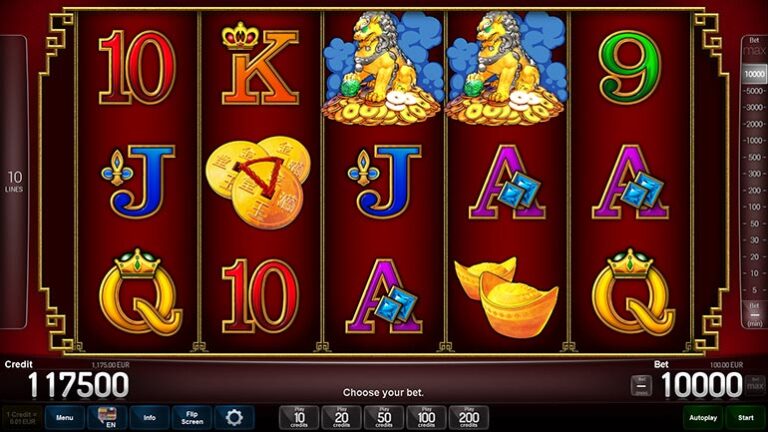Open the settings gear icon
Image resolution: width=768 pixels, height=432 pixels.
click(x=234, y=418)
